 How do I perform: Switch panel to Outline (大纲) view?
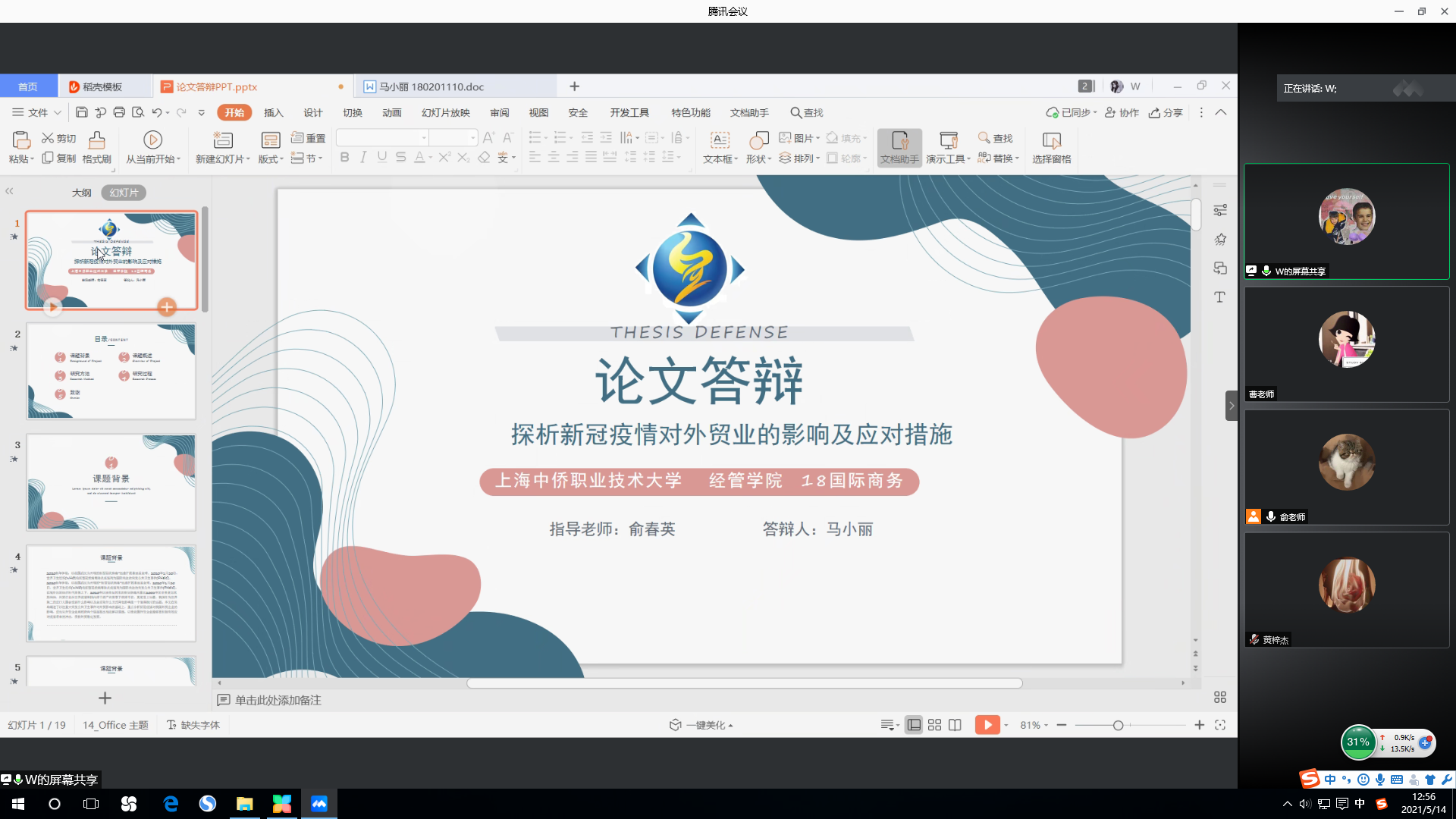[x=81, y=193]
